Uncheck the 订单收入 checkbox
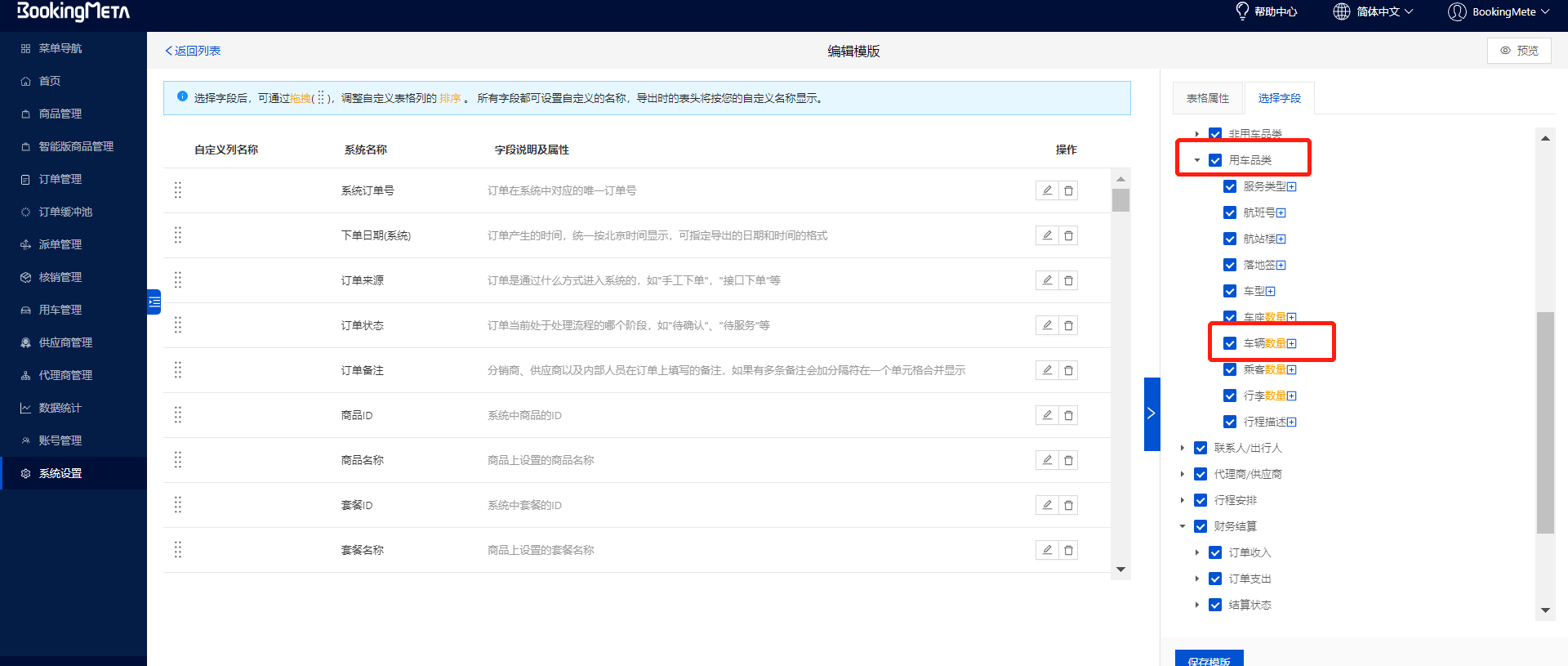Image resolution: width=1568 pixels, height=666 pixels. click(1215, 552)
